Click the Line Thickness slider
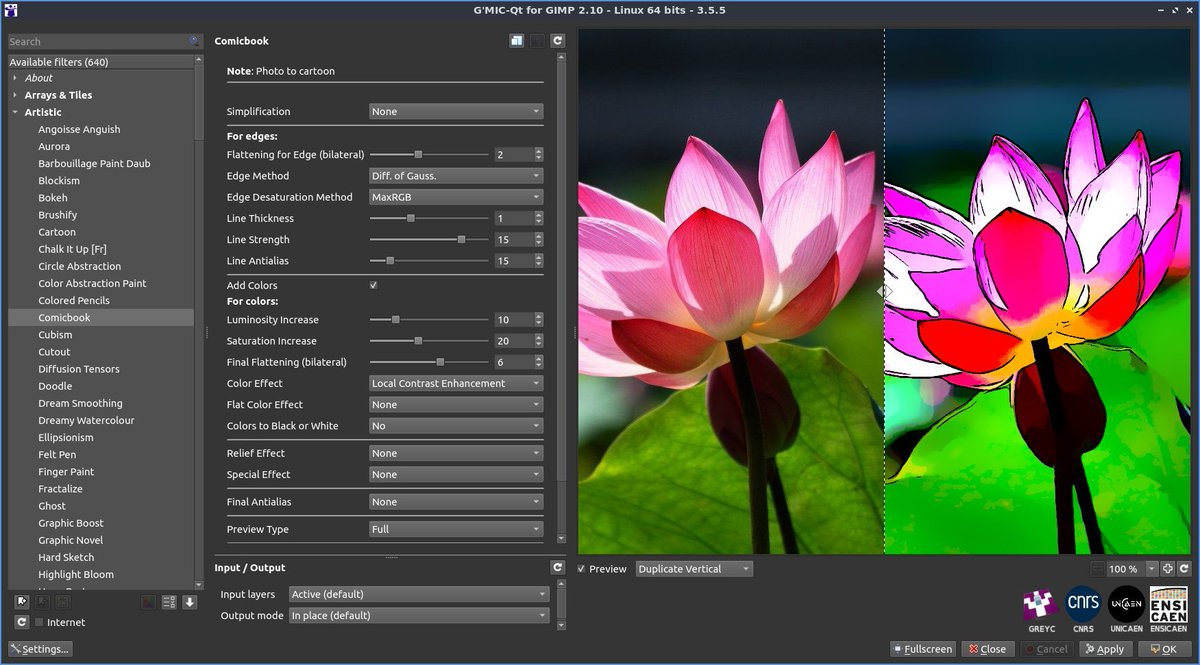Viewport: 1200px width, 665px height. point(429,218)
